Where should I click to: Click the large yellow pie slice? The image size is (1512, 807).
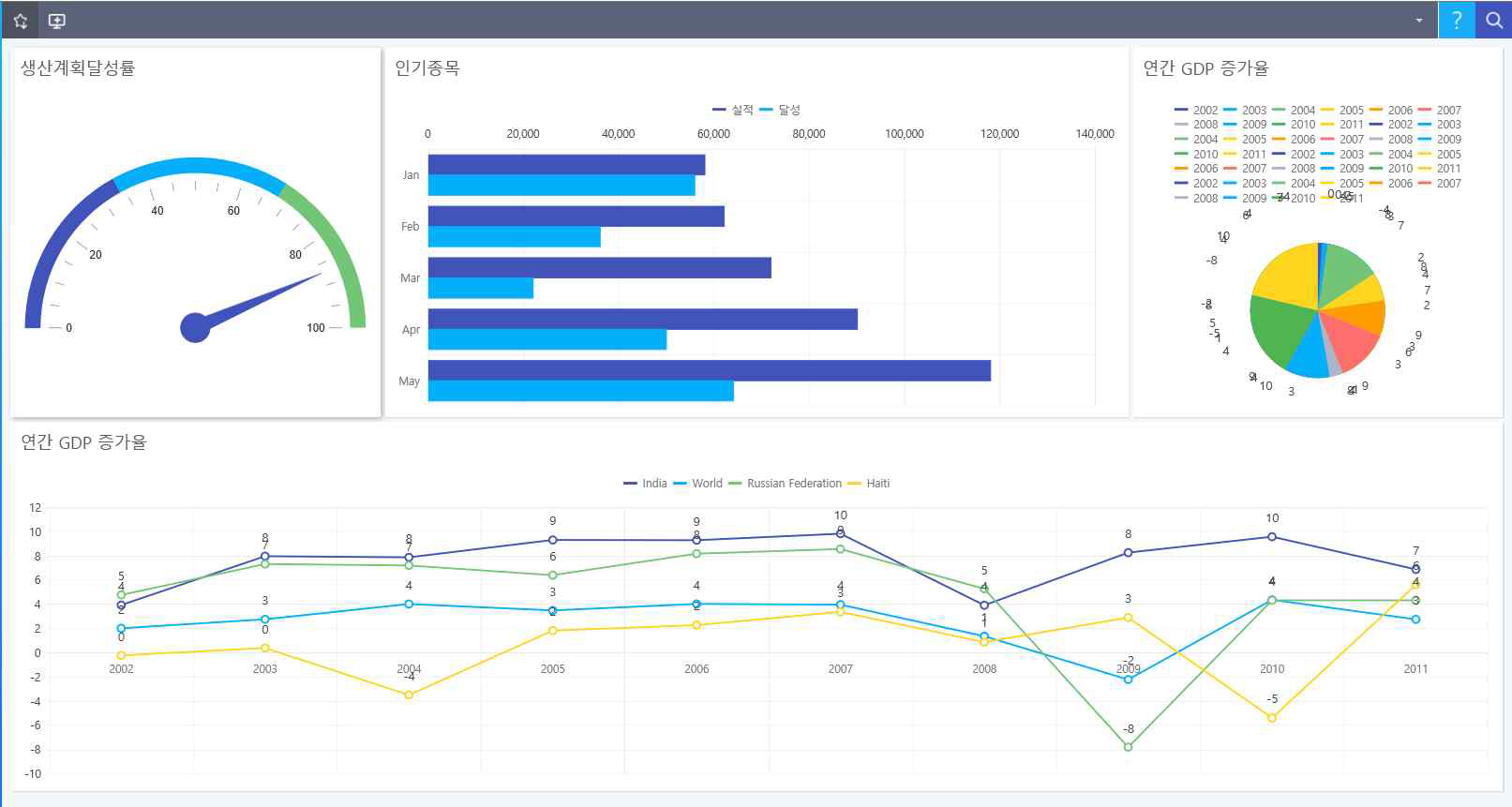tap(1289, 275)
